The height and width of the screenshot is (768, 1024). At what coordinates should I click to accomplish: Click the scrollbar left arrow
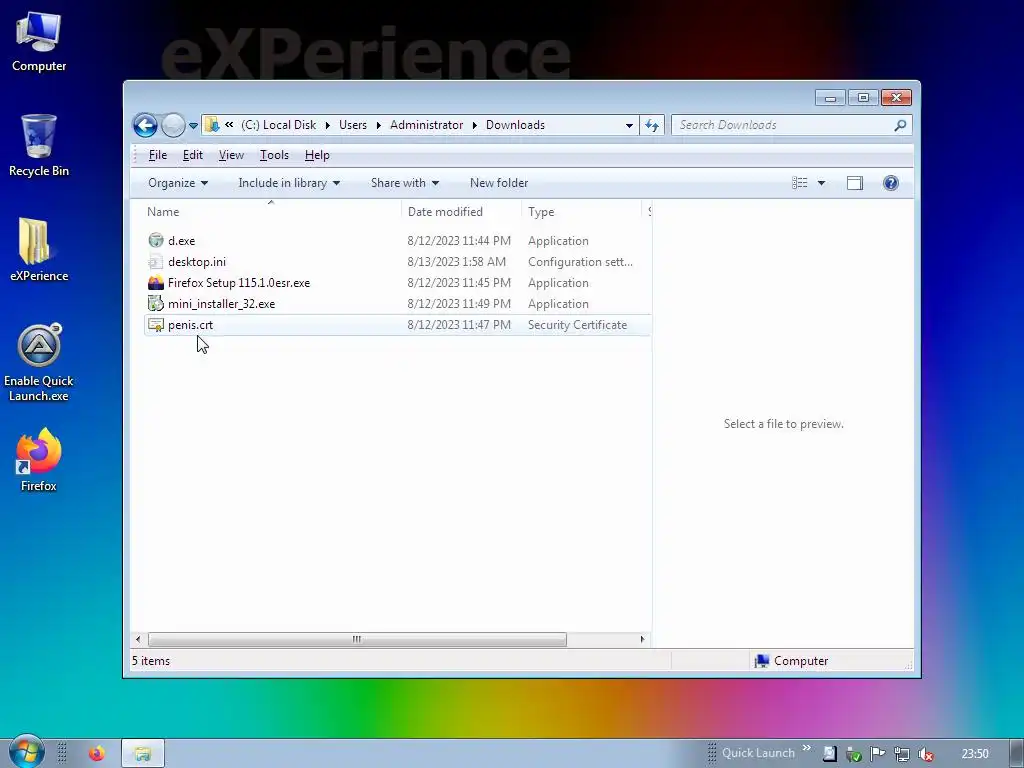point(138,639)
